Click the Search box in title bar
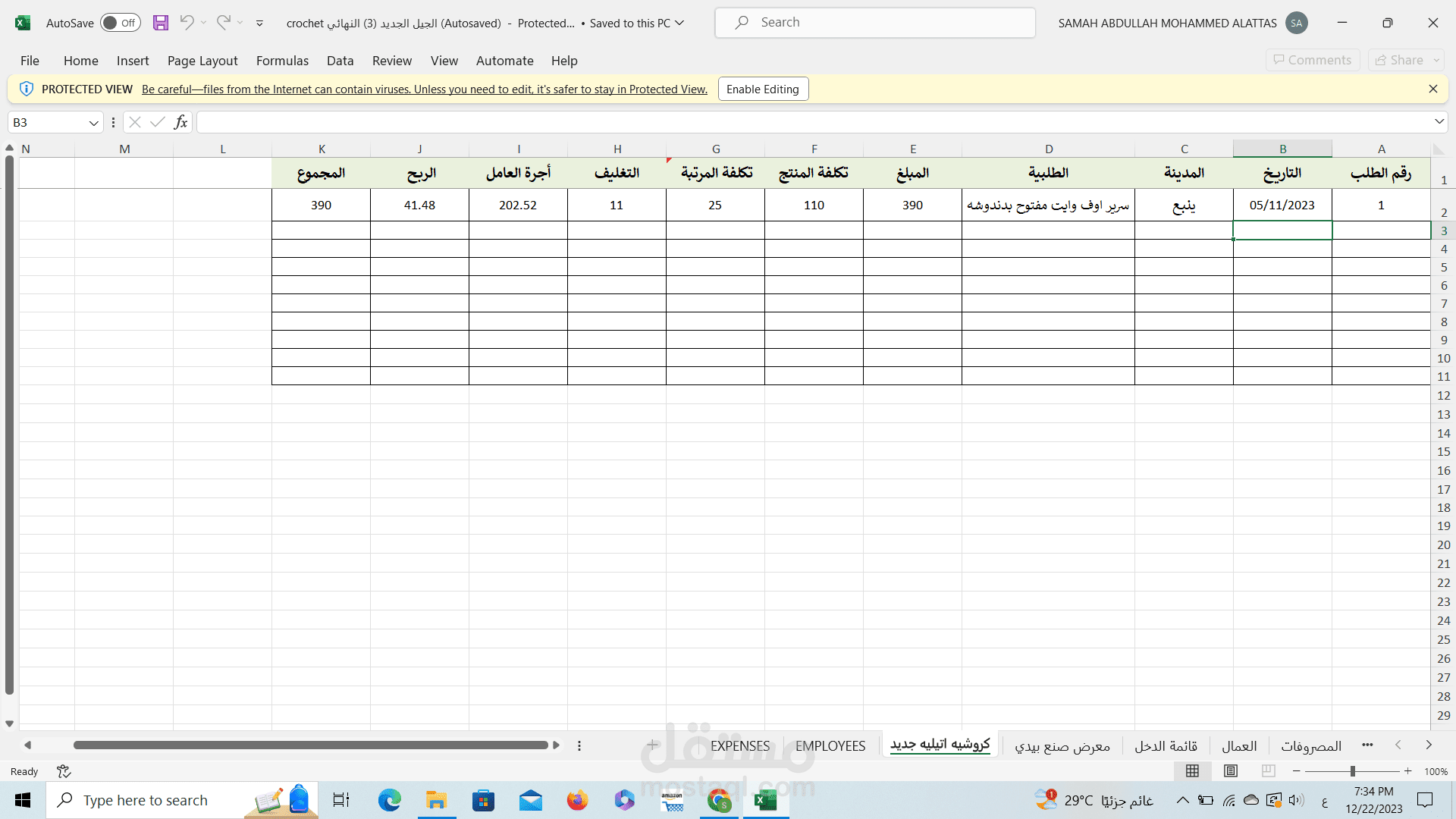1456x819 pixels. point(875,23)
